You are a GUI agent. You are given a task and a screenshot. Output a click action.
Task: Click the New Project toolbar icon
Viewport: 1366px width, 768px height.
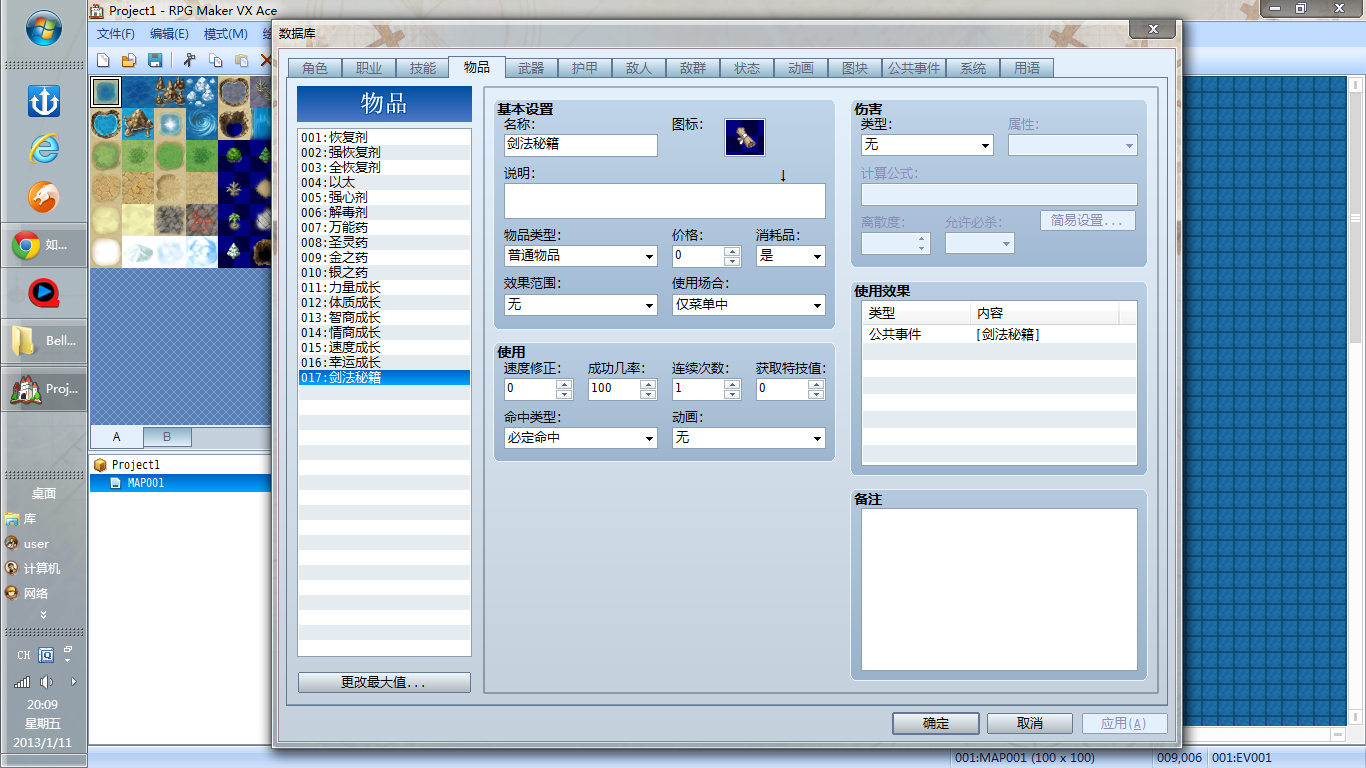coord(103,60)
